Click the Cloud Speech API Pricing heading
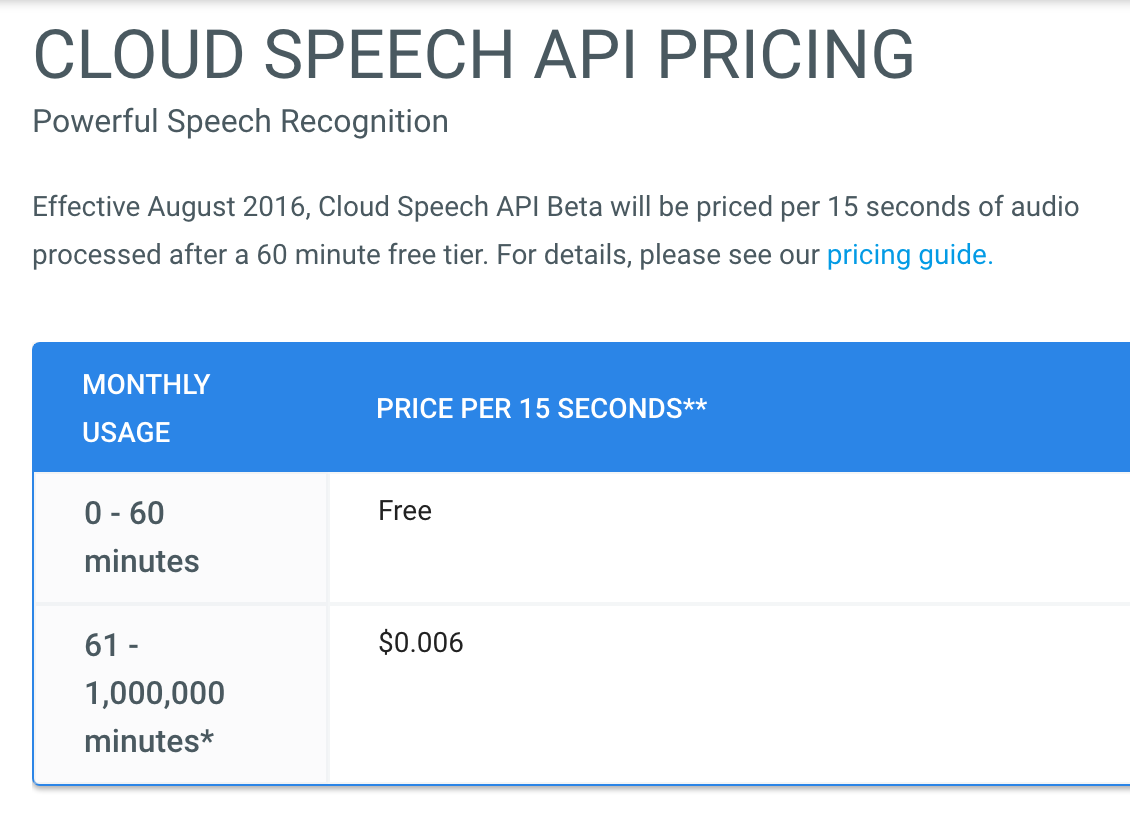The image size is (1130, 830). (474, 55)
